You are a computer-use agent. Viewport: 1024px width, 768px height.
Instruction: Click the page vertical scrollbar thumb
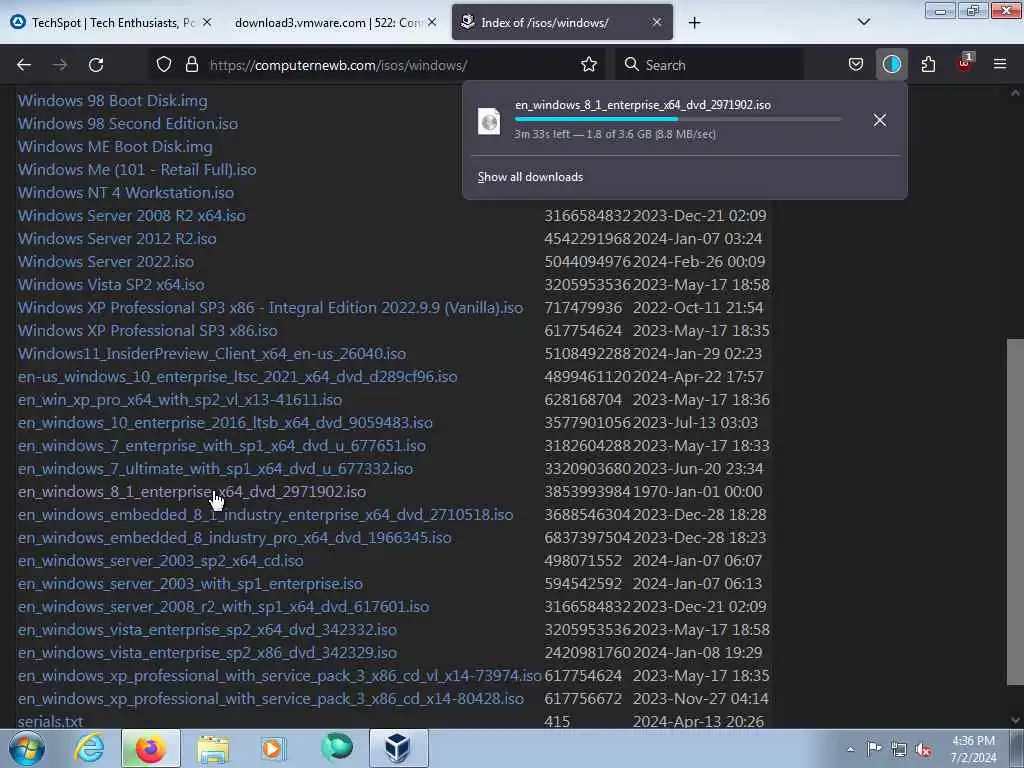click(x=1015, y=513)
